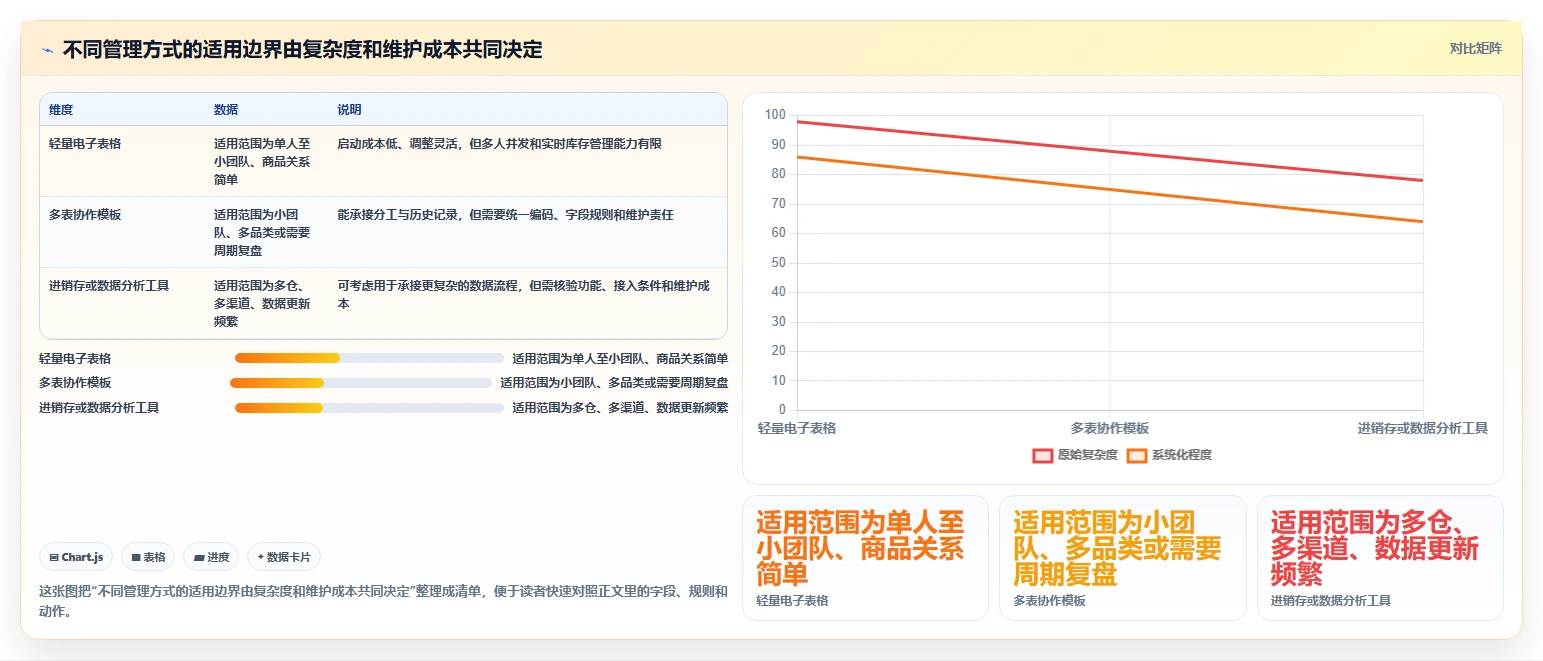Screen dimensions: 1543x661
Task: Click the 多表协作模板 x-axis label on chart
Action: (1110, 428)
